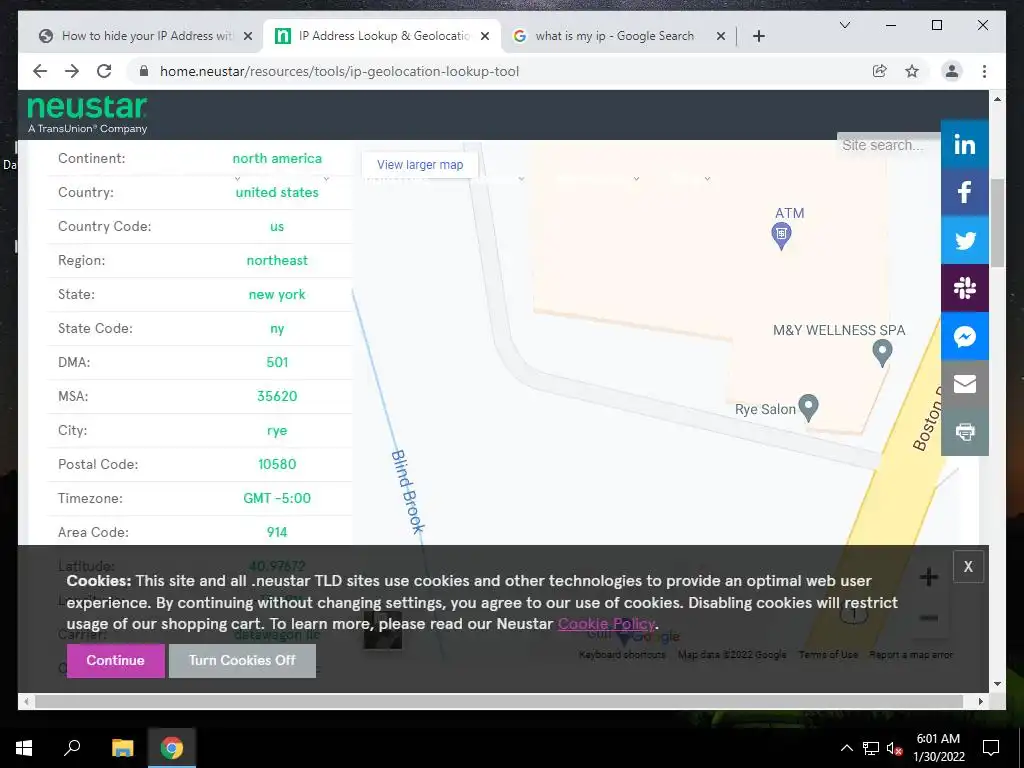The height and width of the screenshot is (768, 1024).
Task: Share page via Messenger icon
Action: coord(965,336)
